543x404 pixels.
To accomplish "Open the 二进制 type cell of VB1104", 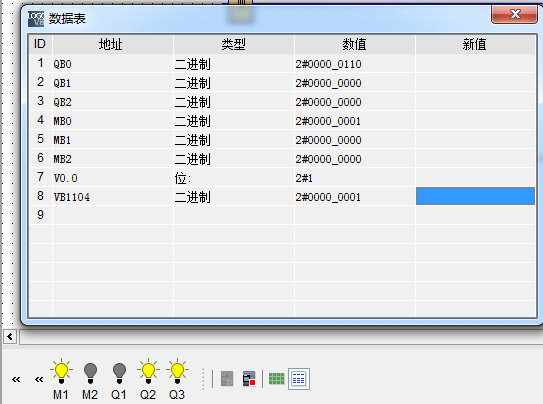I will tap(234, 197).
